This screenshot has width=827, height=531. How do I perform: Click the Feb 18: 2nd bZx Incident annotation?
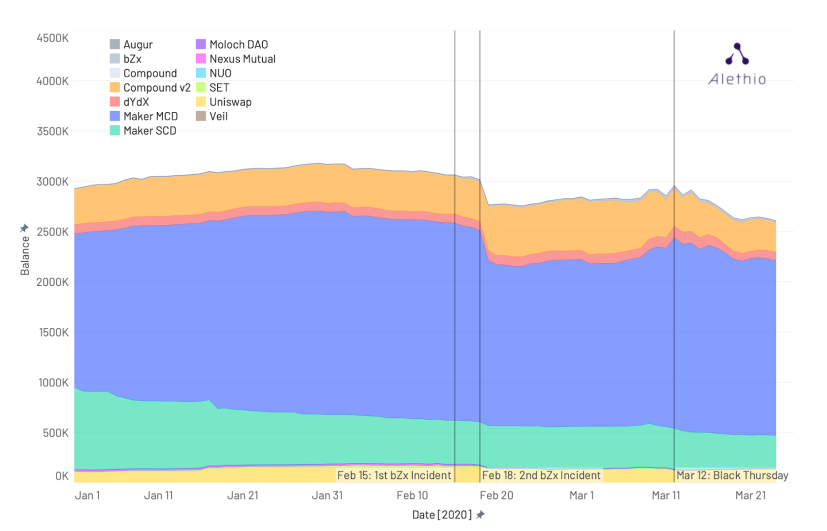click(x=541, y=475)
